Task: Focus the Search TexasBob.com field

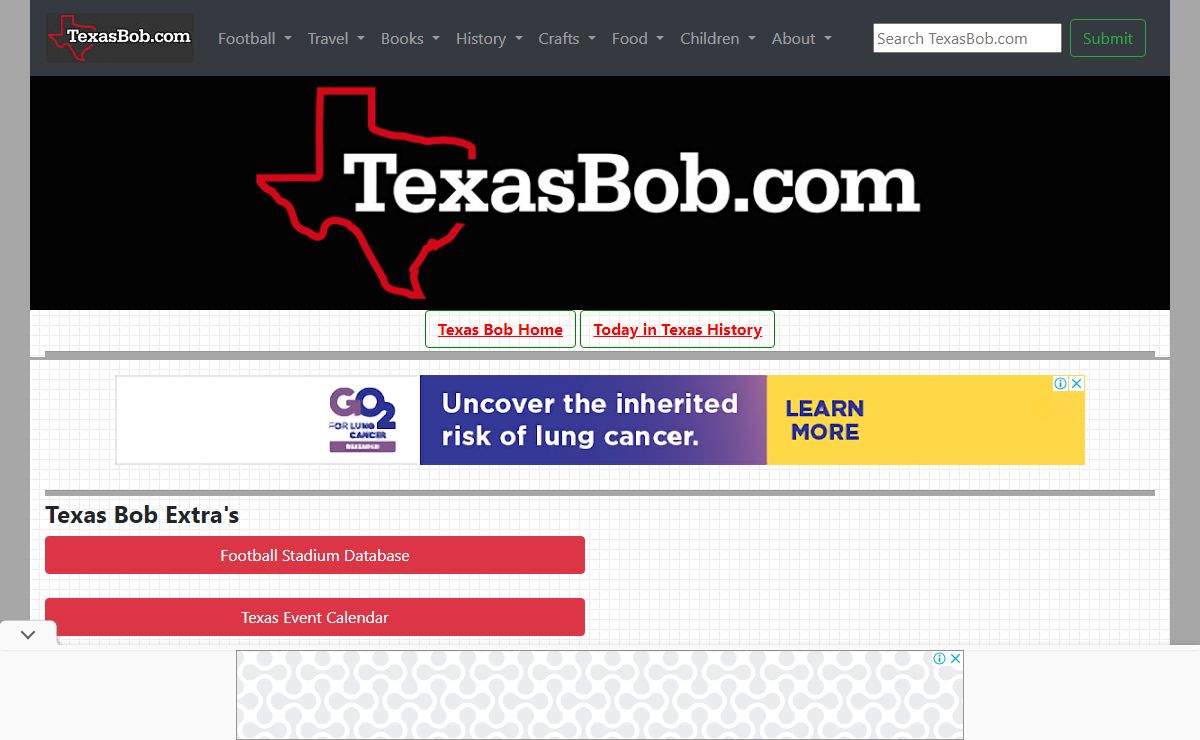Action: pos(967,38)
